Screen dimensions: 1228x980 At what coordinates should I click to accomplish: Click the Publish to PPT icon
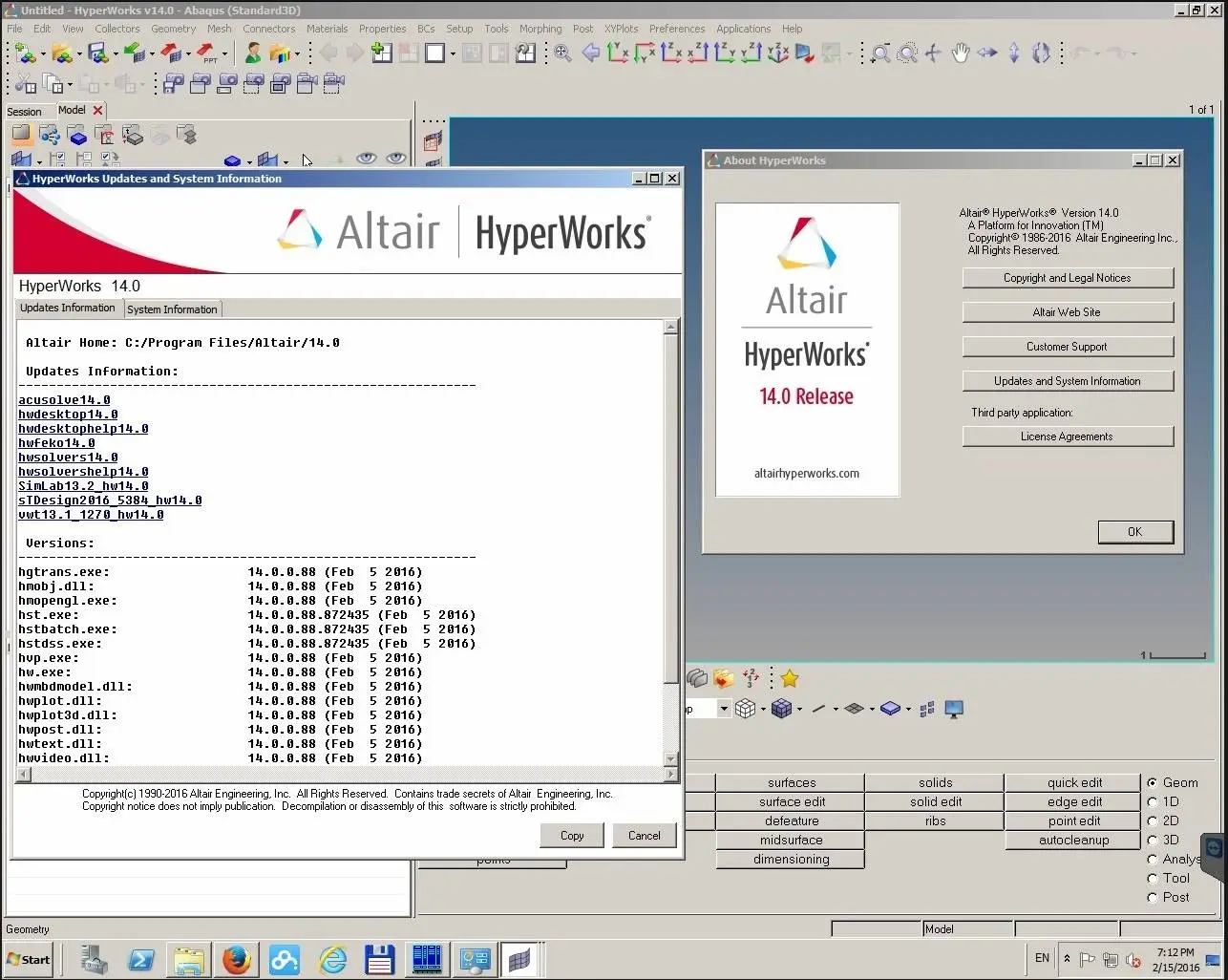[x=207, y=53]
